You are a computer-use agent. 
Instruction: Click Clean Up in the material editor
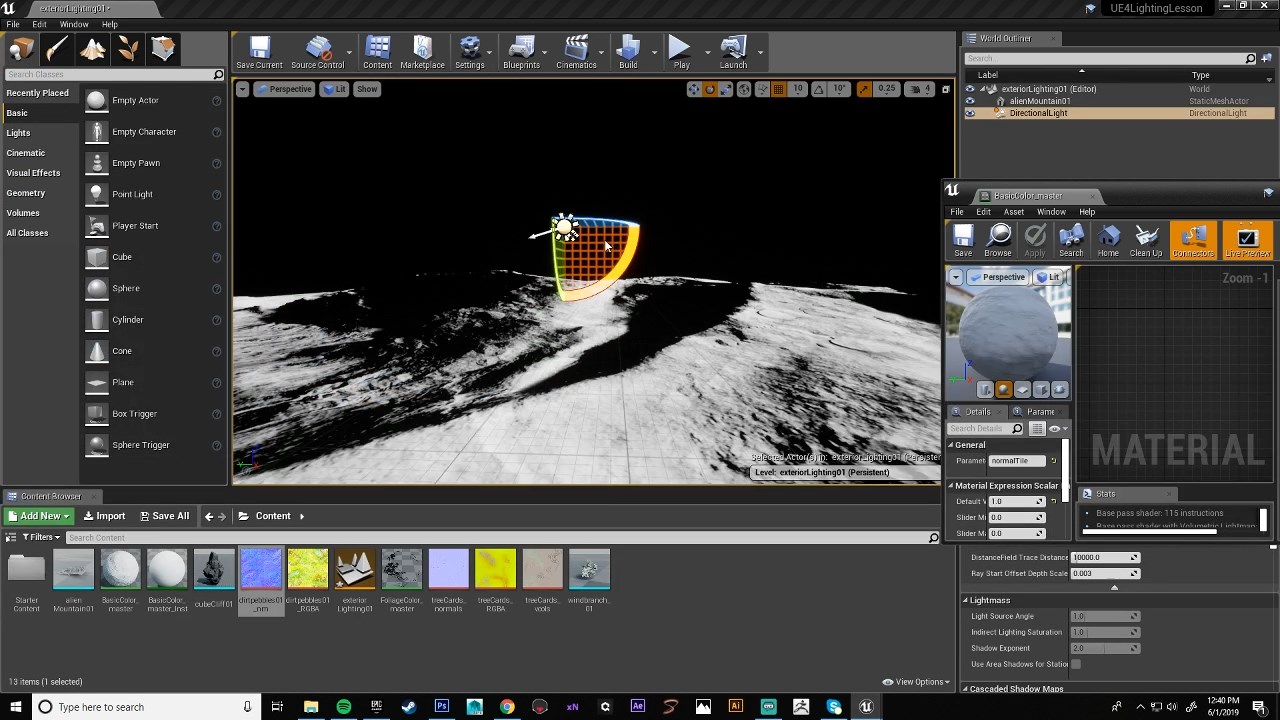tap(1146, 240)
